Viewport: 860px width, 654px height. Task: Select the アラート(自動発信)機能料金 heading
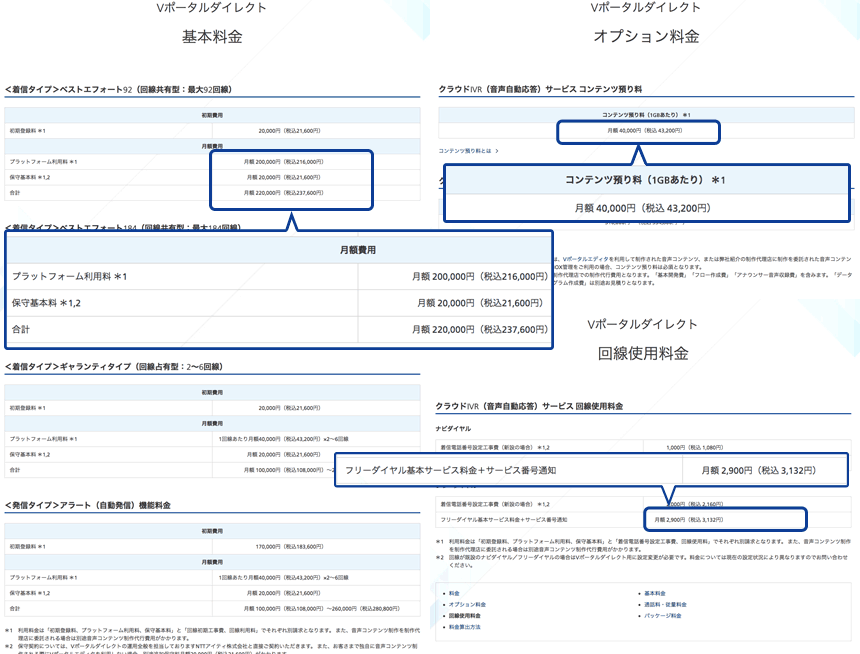tap(88, 505)
